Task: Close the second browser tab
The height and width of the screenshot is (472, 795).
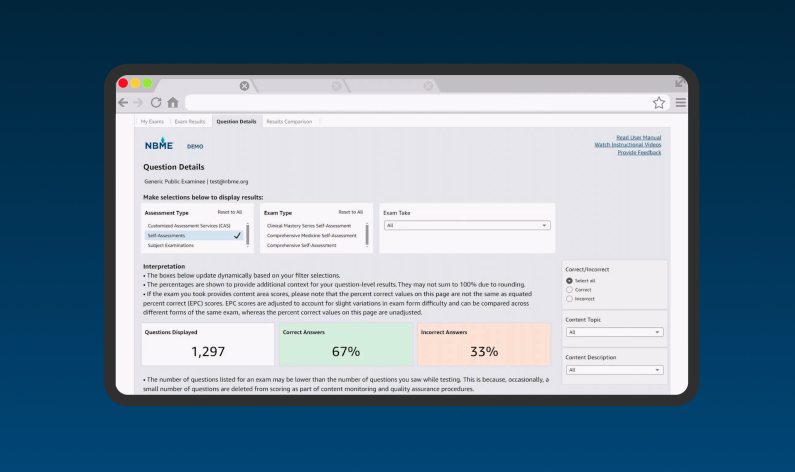Action: pos(336,86)
